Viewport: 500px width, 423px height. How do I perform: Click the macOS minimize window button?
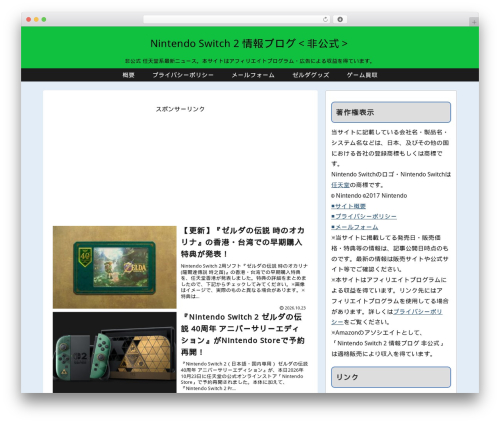[x=36, y=20]
